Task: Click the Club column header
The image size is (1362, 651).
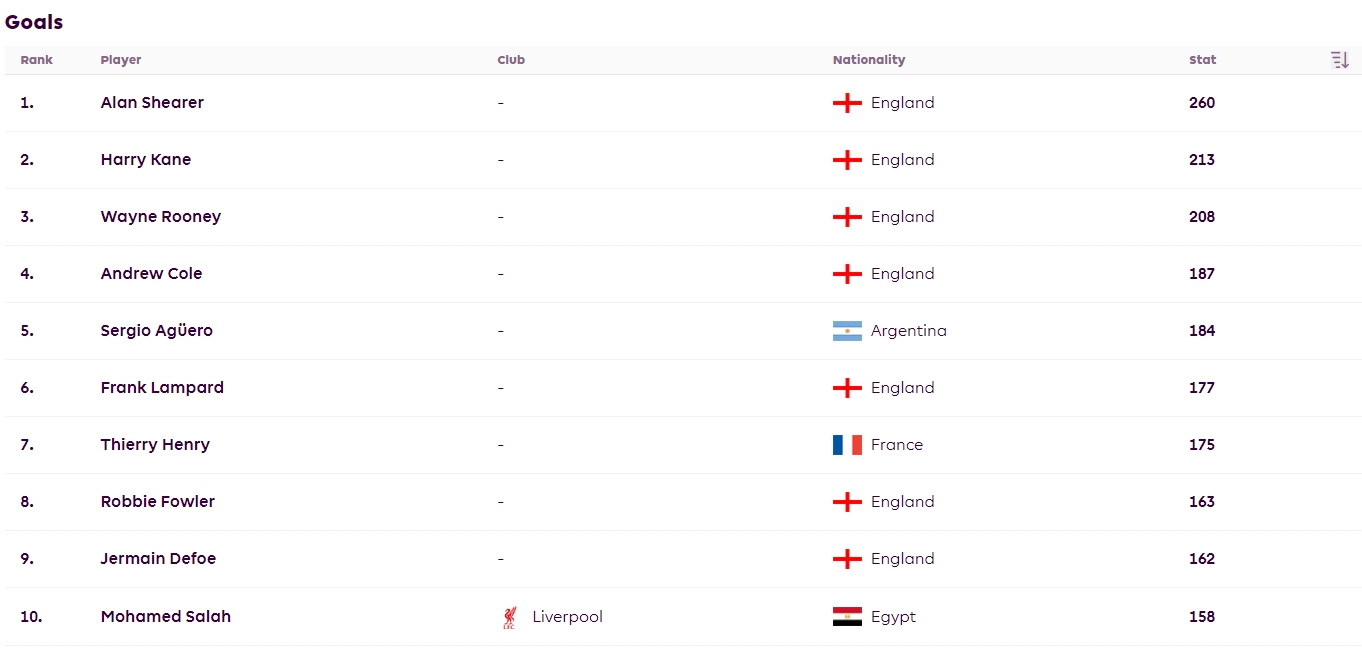Action: point(511,60)
